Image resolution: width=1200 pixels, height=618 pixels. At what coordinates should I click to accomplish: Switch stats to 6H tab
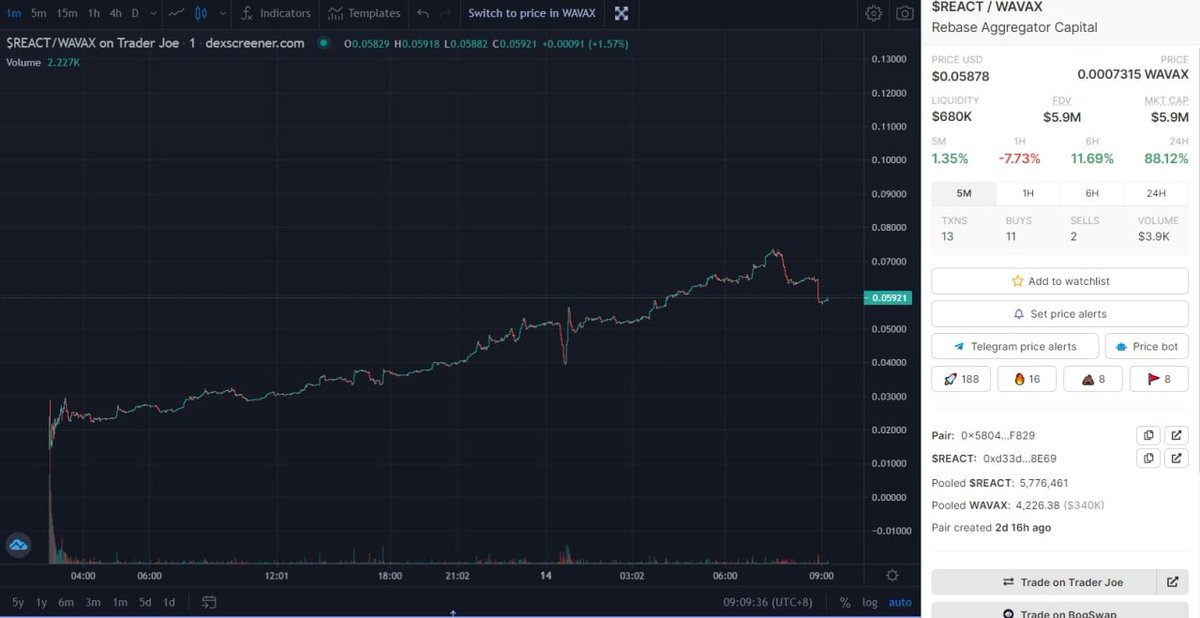[1091, 193]
